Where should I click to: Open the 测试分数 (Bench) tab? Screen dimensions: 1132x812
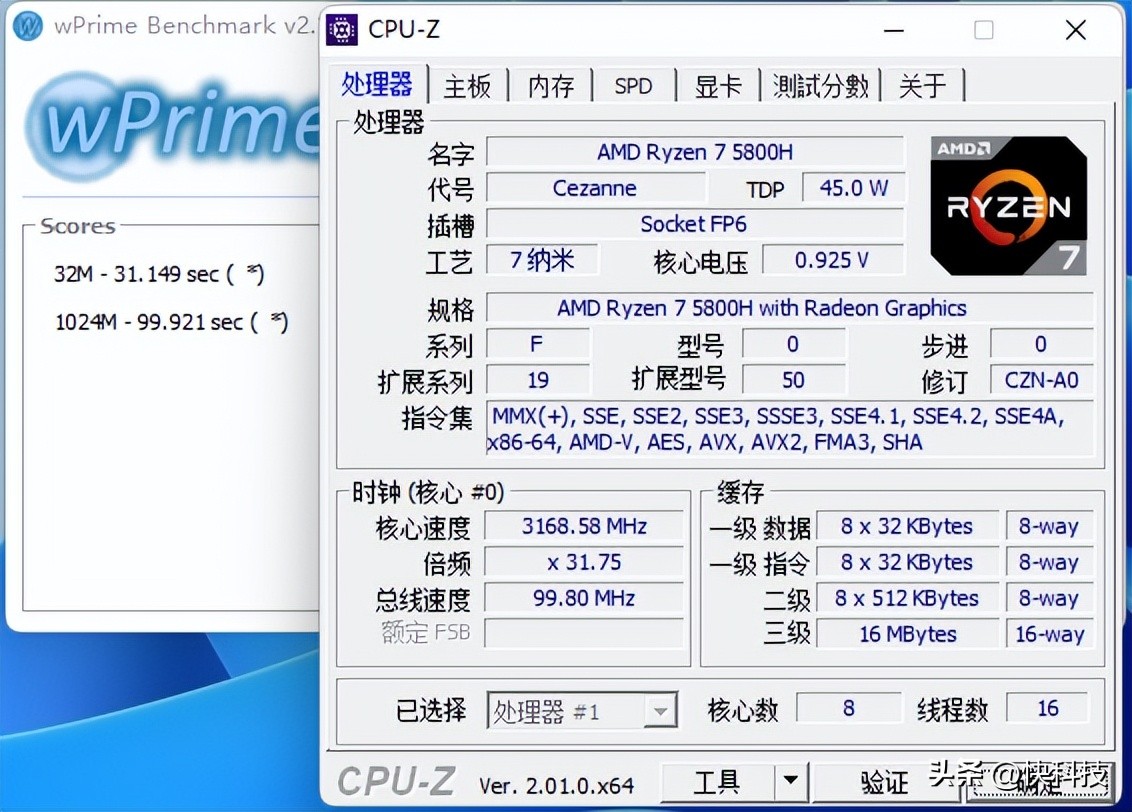tap(821, 86)
